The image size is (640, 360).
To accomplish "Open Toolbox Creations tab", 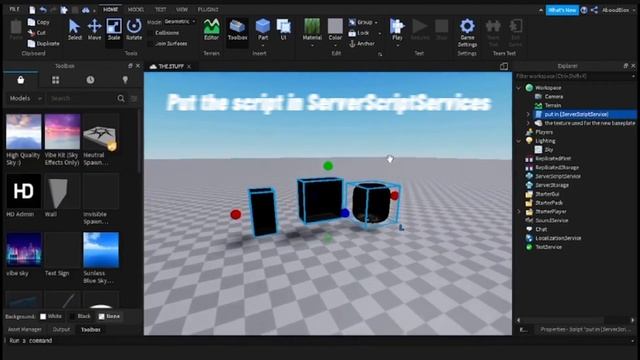I will tap(125, 80).
